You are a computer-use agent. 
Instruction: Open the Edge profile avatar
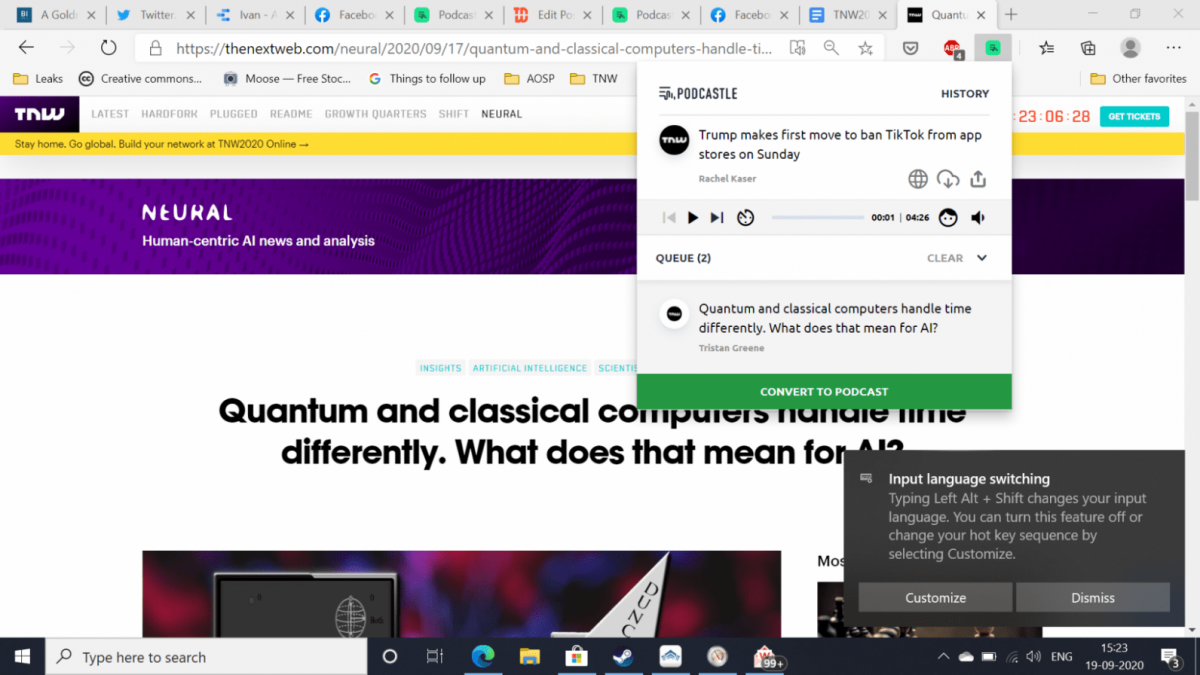pos(1131,48)
